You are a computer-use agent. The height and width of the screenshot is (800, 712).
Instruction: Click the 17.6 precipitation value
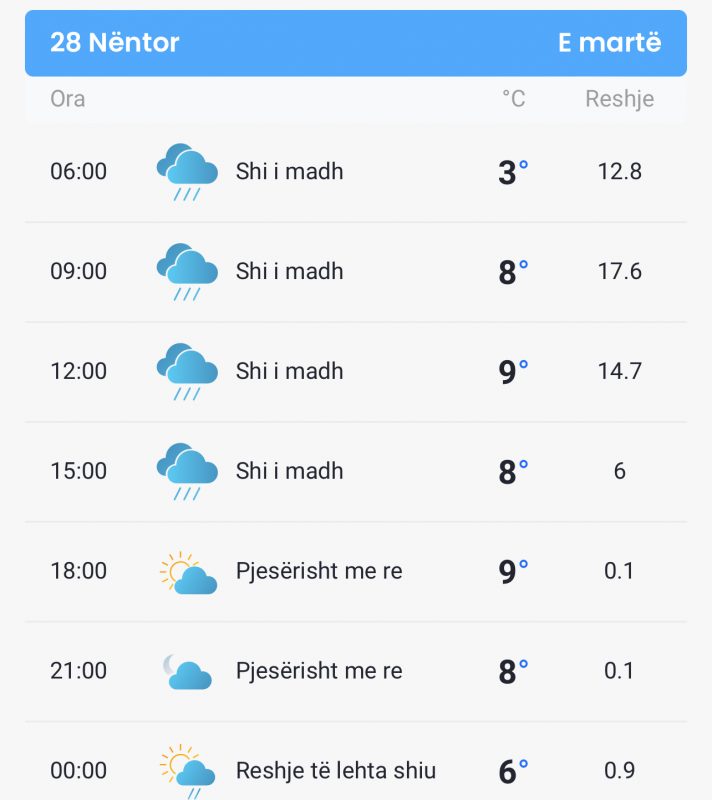pos(620,271)
